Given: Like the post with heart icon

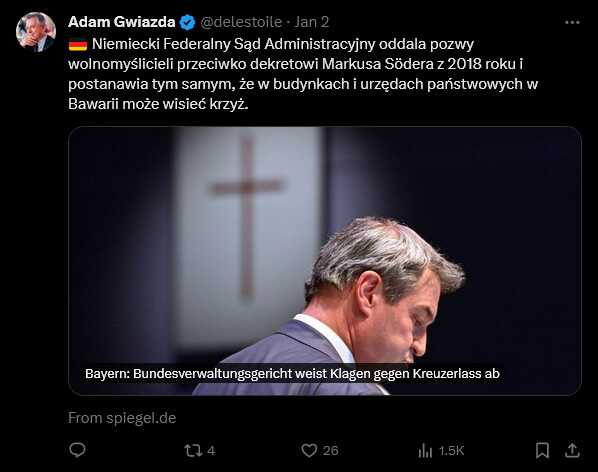Looking at the screenshot, I should [x=309, y=451].
